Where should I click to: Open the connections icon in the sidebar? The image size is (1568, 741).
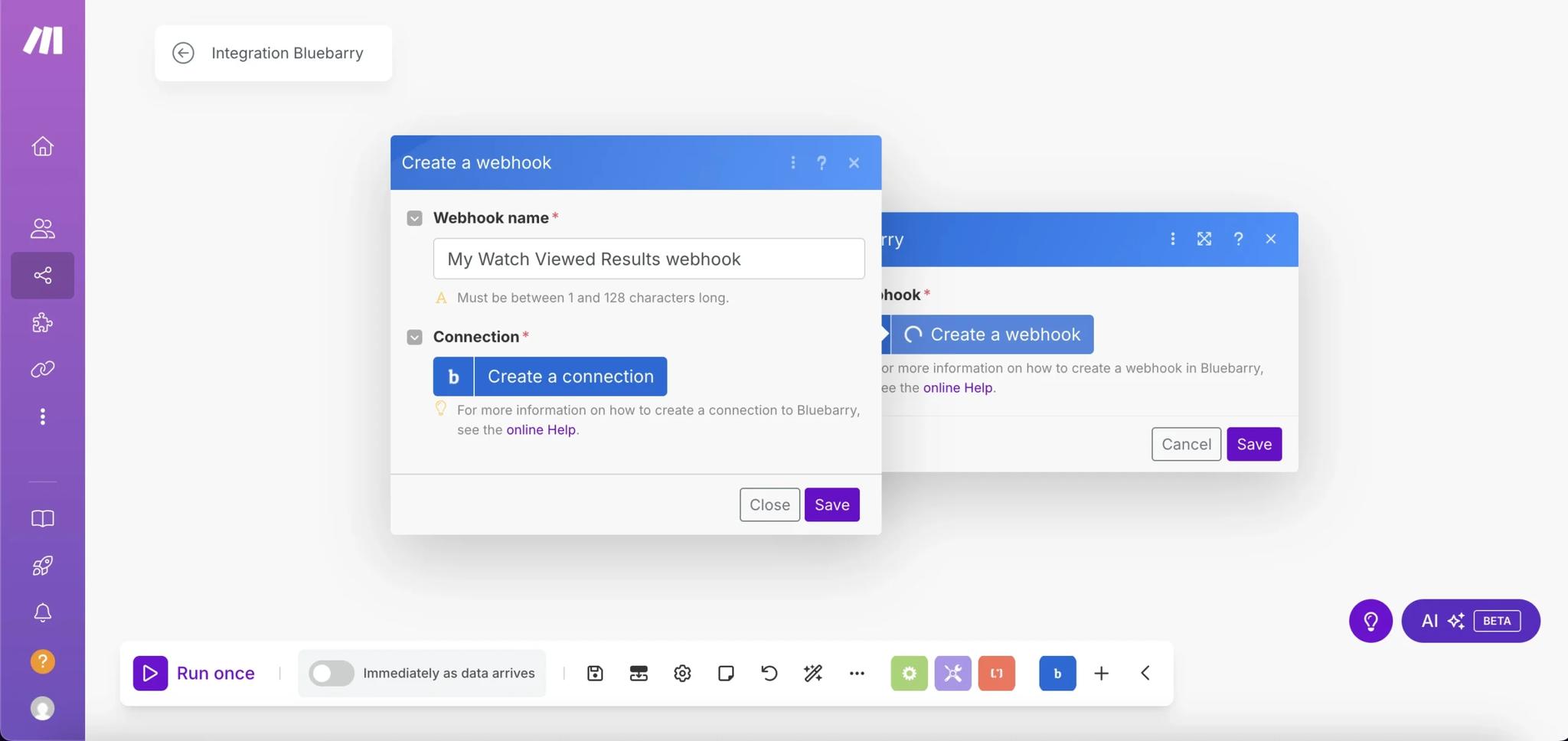(x=43, y=369)
